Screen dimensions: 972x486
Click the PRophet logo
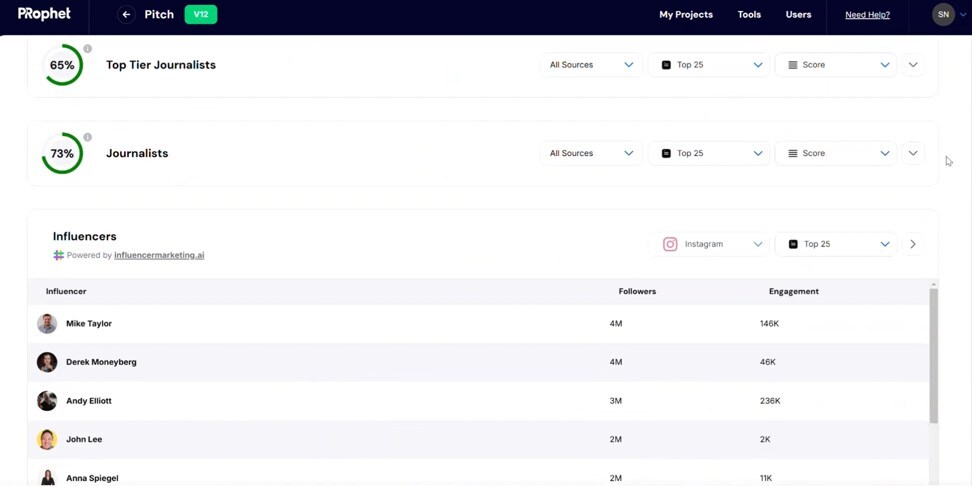pyautogui.click(x=44, y=14)
